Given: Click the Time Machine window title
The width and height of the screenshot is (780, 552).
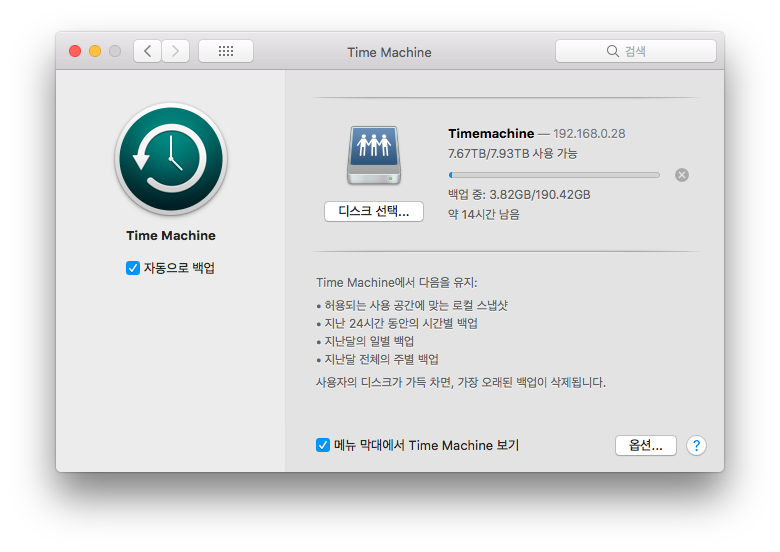Looking at the screenshot, I should [389, 52].
